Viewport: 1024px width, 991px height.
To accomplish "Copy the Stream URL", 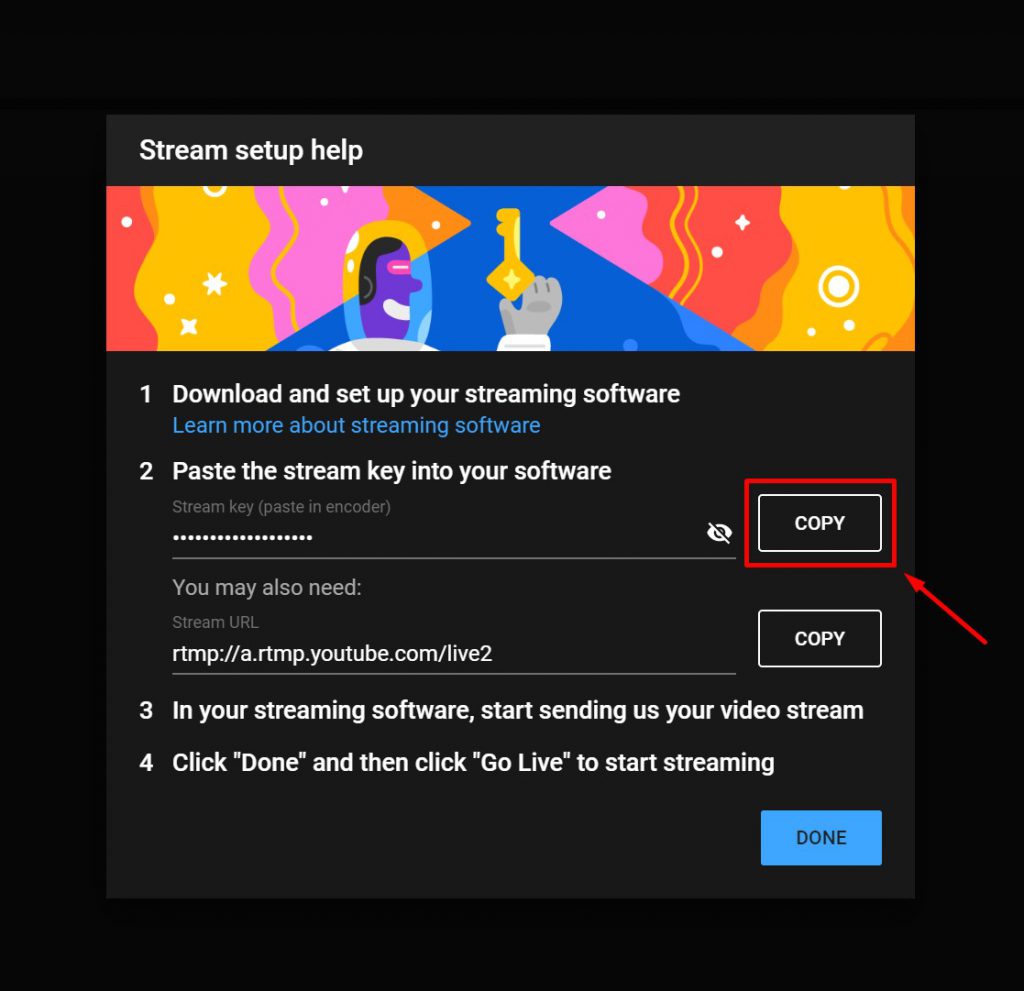I will tap(820, 638).
